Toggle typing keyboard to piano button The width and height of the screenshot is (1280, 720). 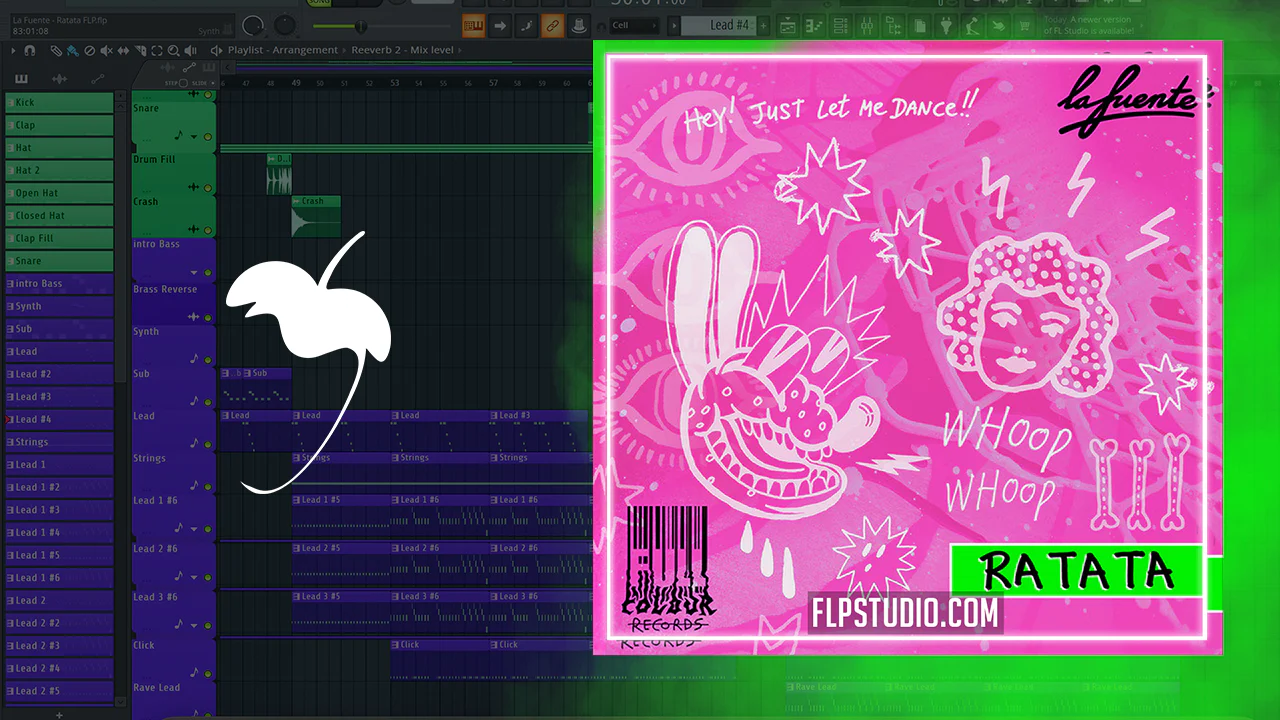(473, 25)
